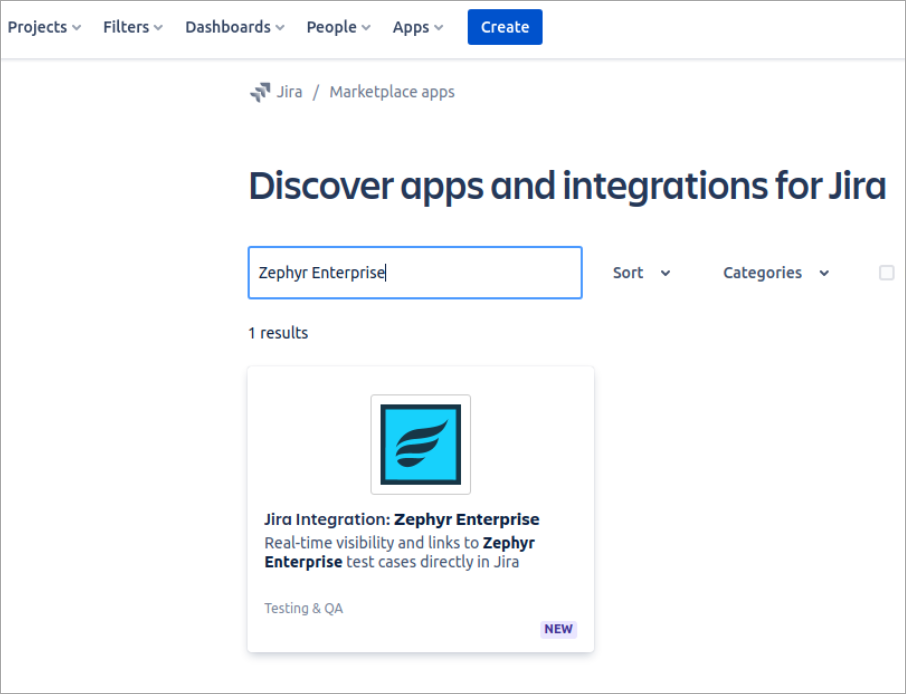Screen dimensions: 906x694
Task: Open Jira Integration: Zephyr Enterprise title
Action: pos(401,519)
